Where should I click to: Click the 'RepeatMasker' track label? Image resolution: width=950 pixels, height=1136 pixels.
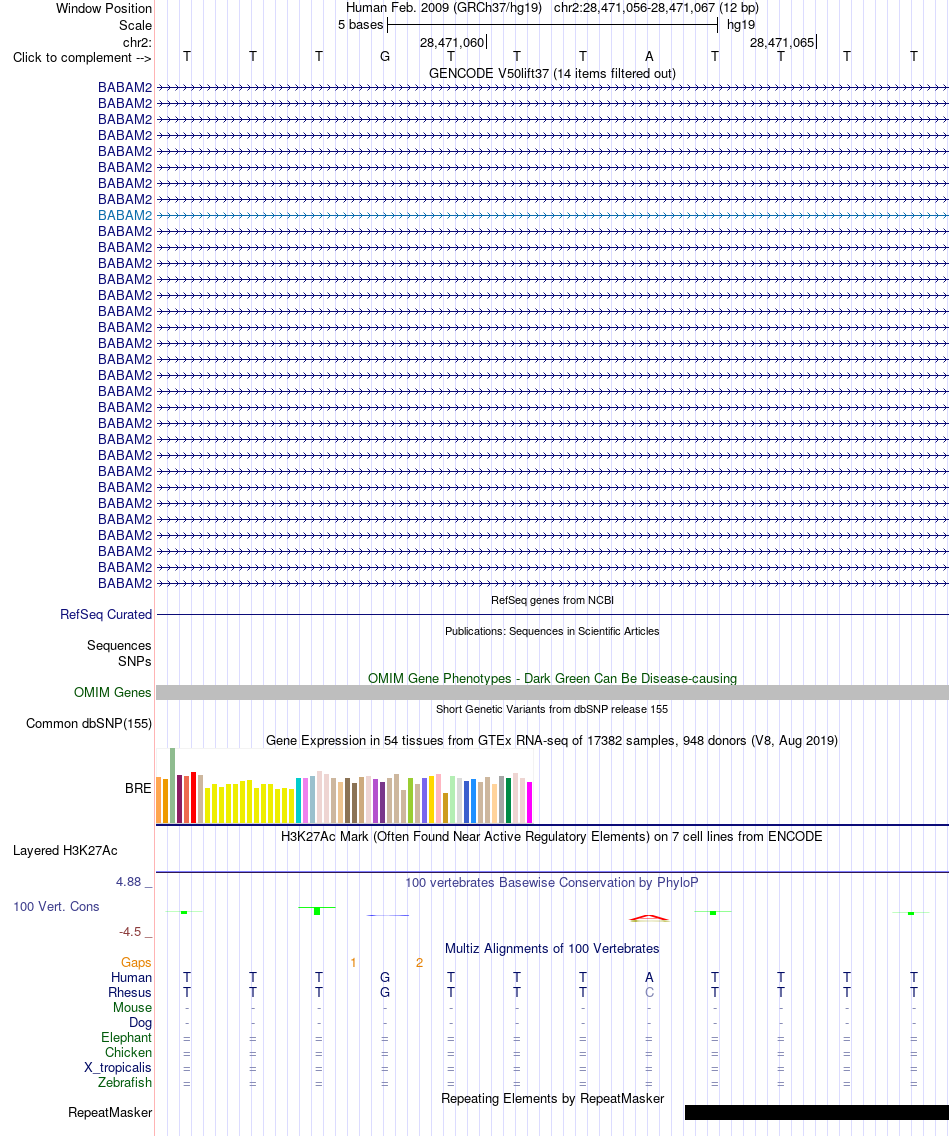(x=110, y=1113)
